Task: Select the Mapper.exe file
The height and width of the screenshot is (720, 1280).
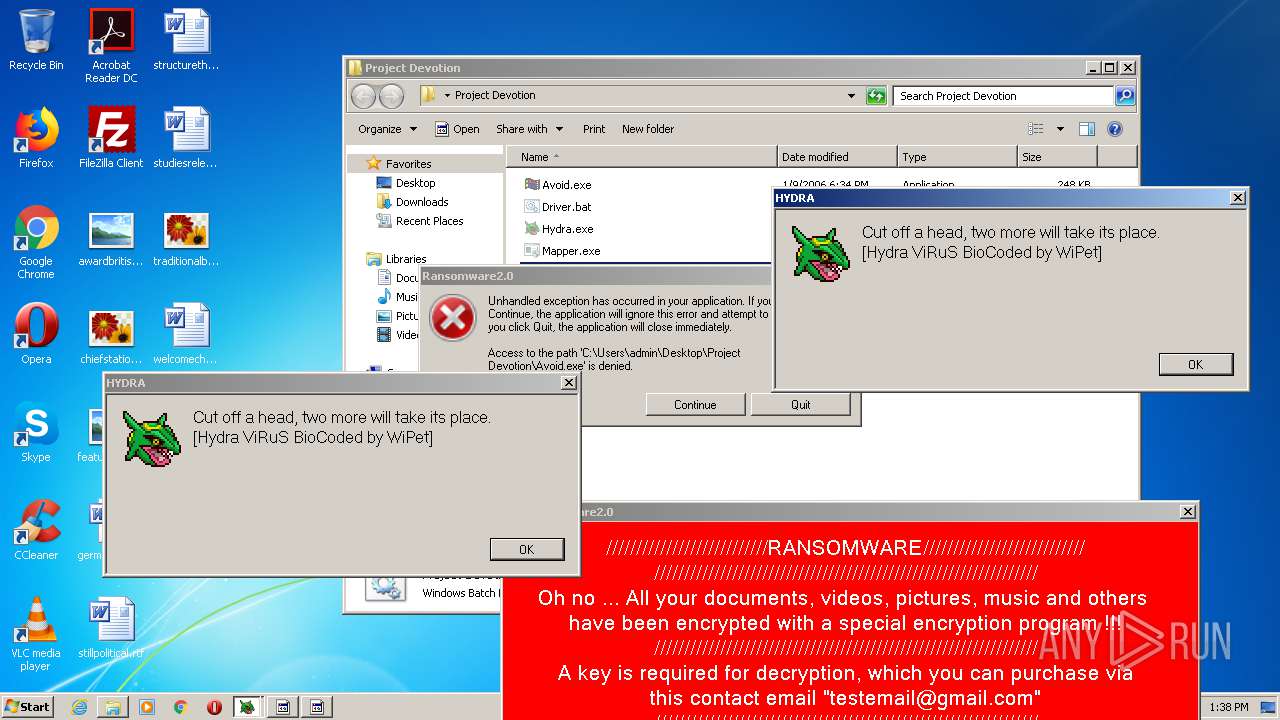Action: 562,251
